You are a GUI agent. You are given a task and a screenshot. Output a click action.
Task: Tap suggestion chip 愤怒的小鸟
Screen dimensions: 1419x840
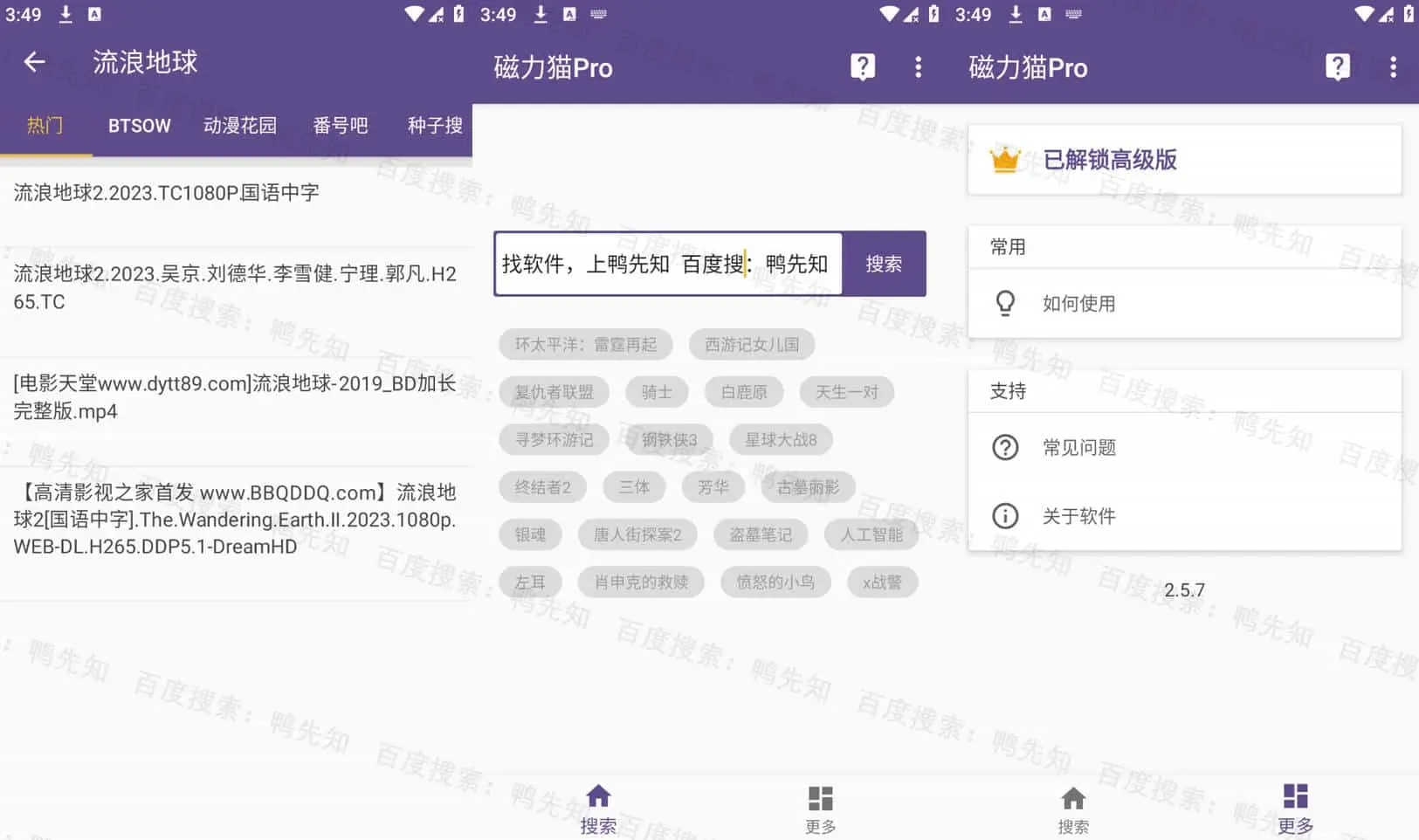pos(775,582)
